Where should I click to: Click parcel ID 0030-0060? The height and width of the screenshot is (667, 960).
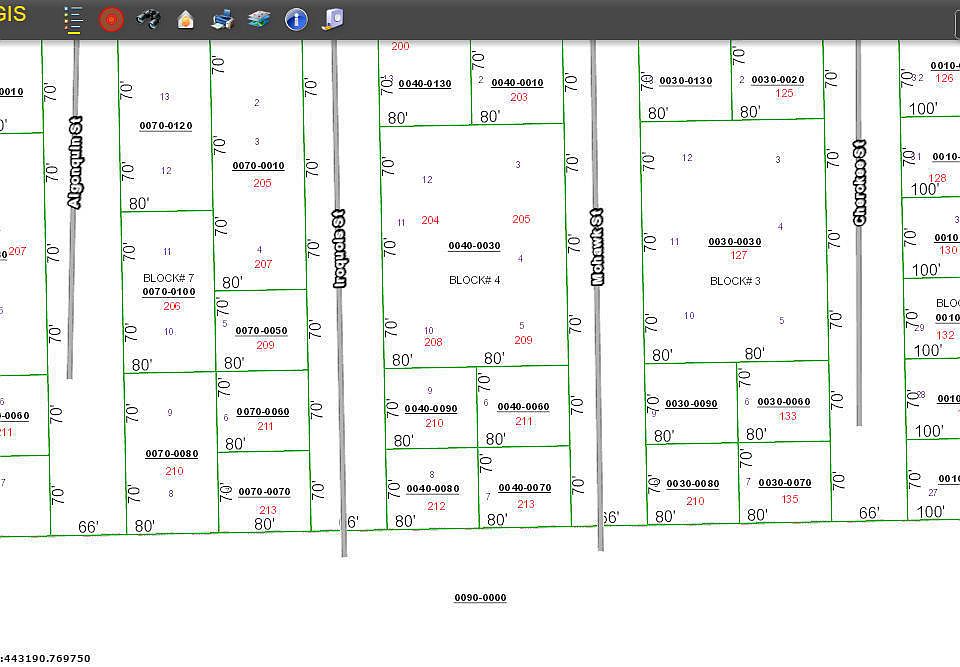(784, 402)
